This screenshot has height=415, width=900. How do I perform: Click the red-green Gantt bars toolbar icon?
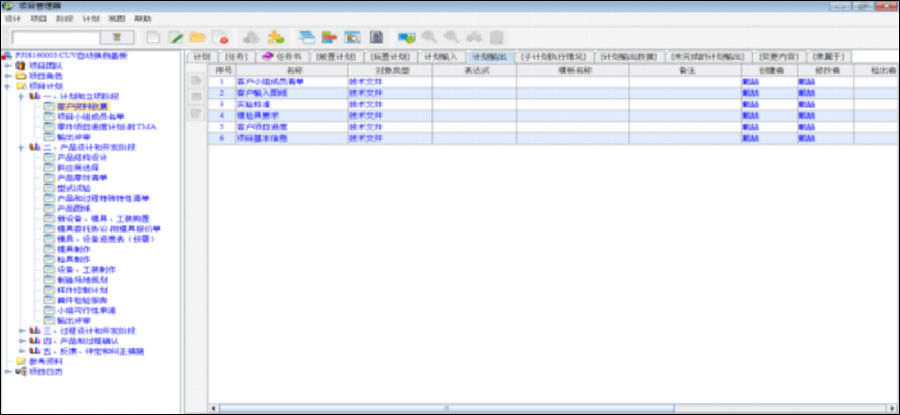point(329,37)
